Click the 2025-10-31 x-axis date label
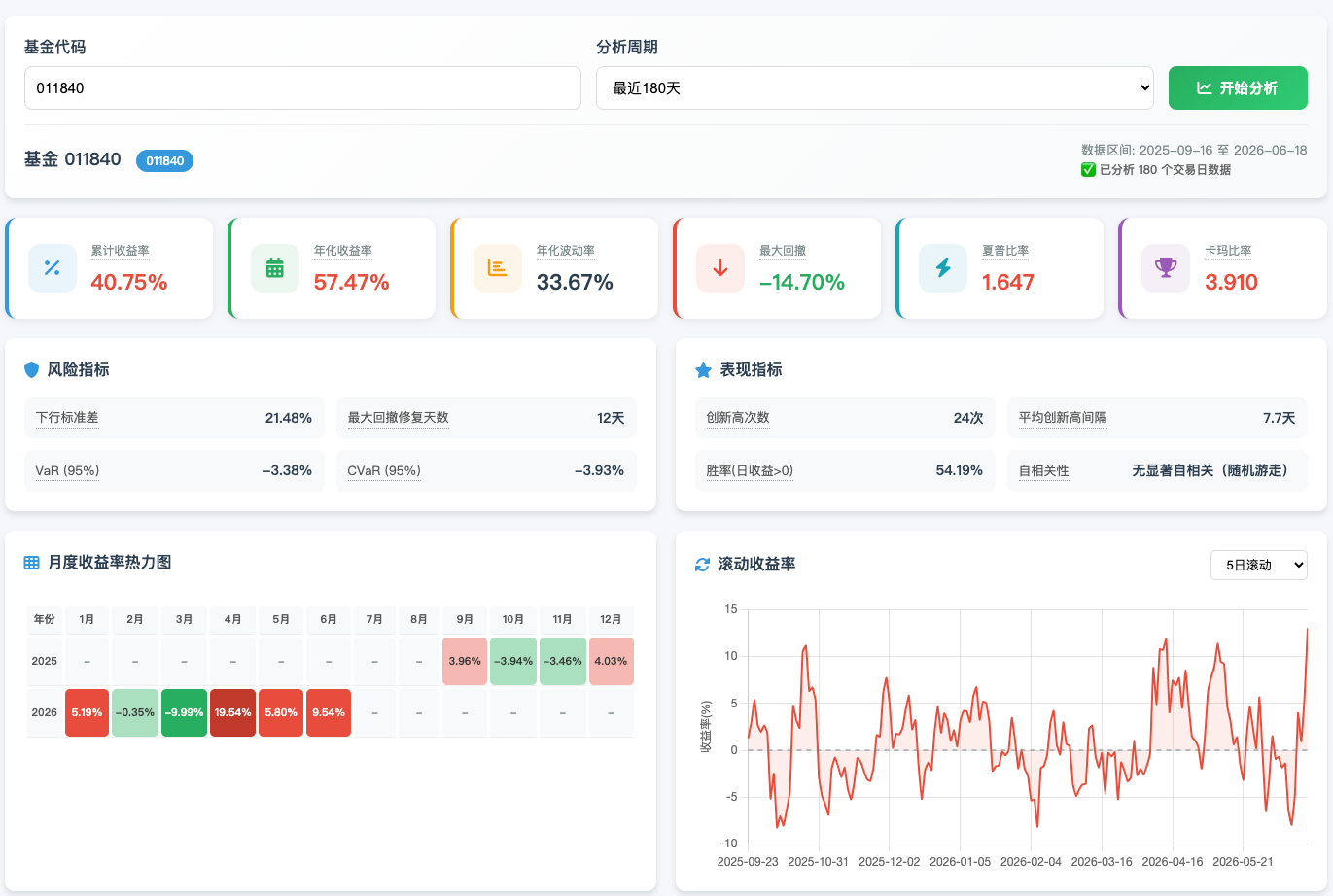The height and width of the screenshot is (896, 1333). pyautogui.click(x=819, y=862)
